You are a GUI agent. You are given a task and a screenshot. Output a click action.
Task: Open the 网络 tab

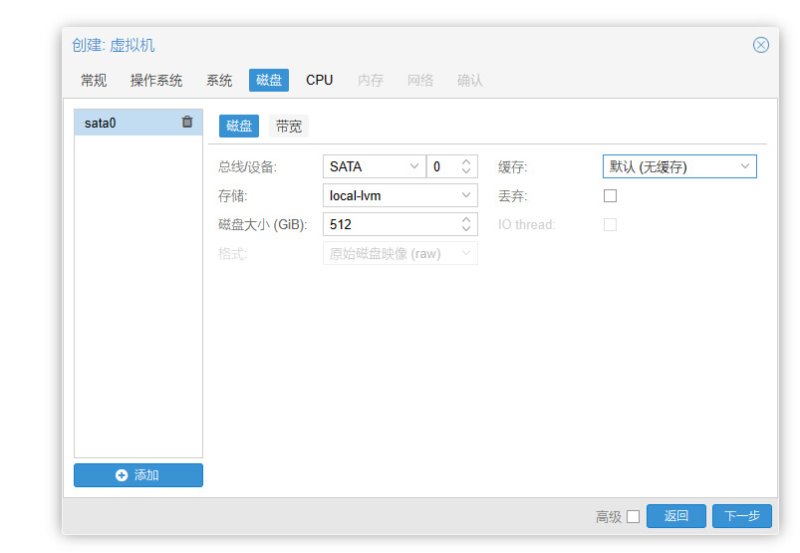[420, 80]
